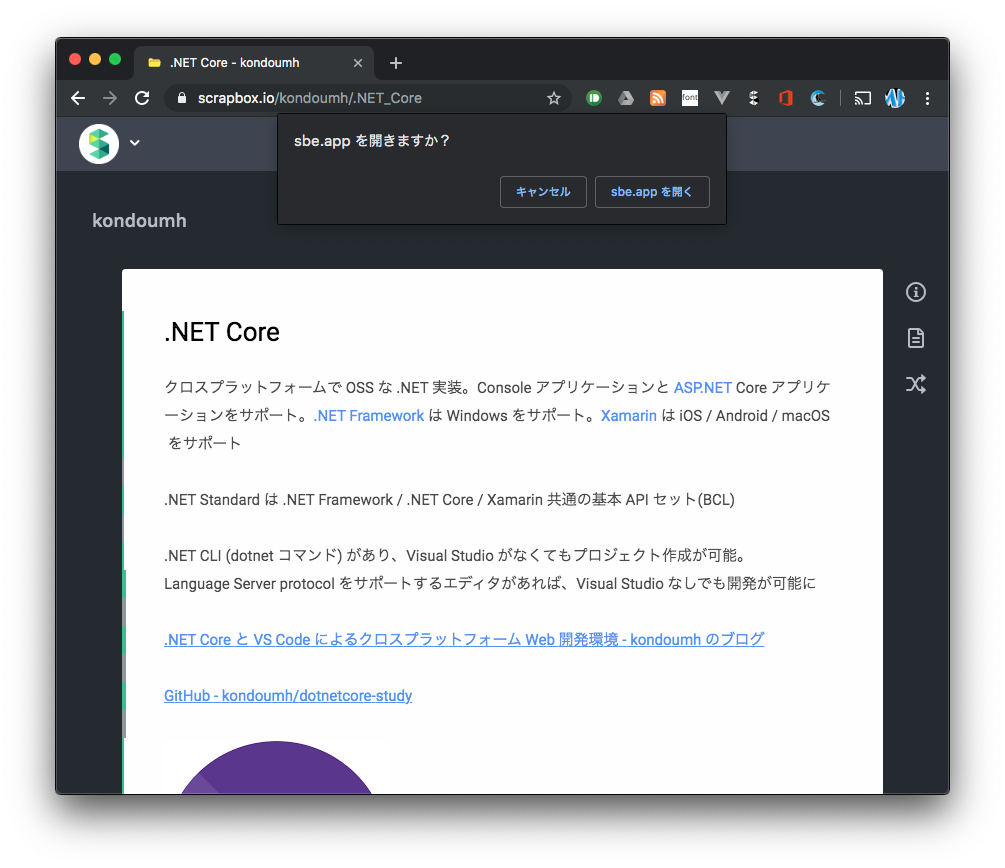
Task: Open the Chrome profile avatar
Action: [x=895, y=98]
